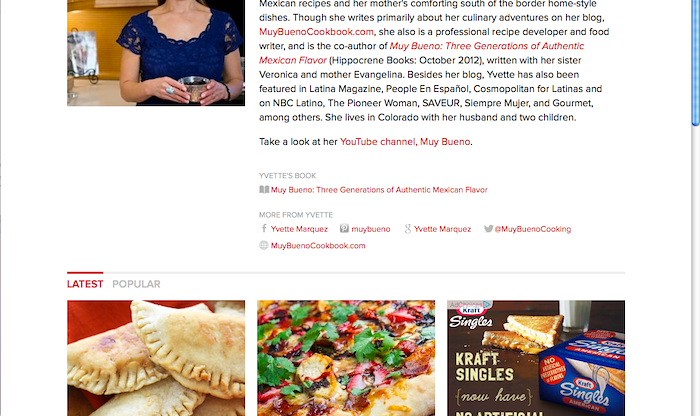Click the Twitter bird icon
The height and width of the screenshot is (416, 700).
pyautogui.click(x=488, y=229)
